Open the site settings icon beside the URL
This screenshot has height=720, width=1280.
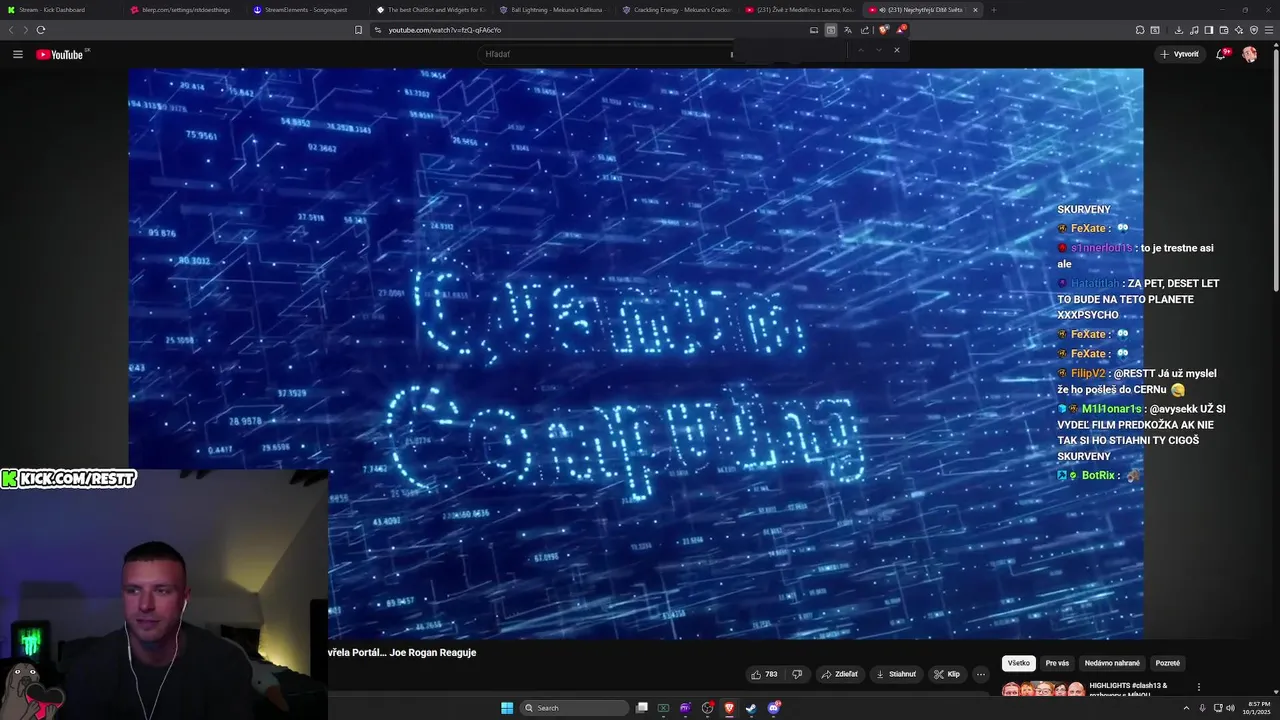pos(377,30)
